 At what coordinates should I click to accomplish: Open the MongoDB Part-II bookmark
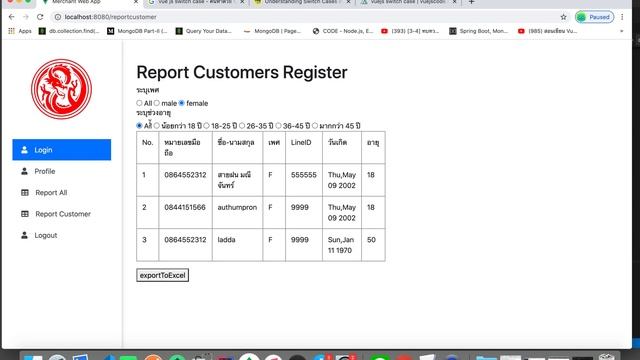click(137, 31)
